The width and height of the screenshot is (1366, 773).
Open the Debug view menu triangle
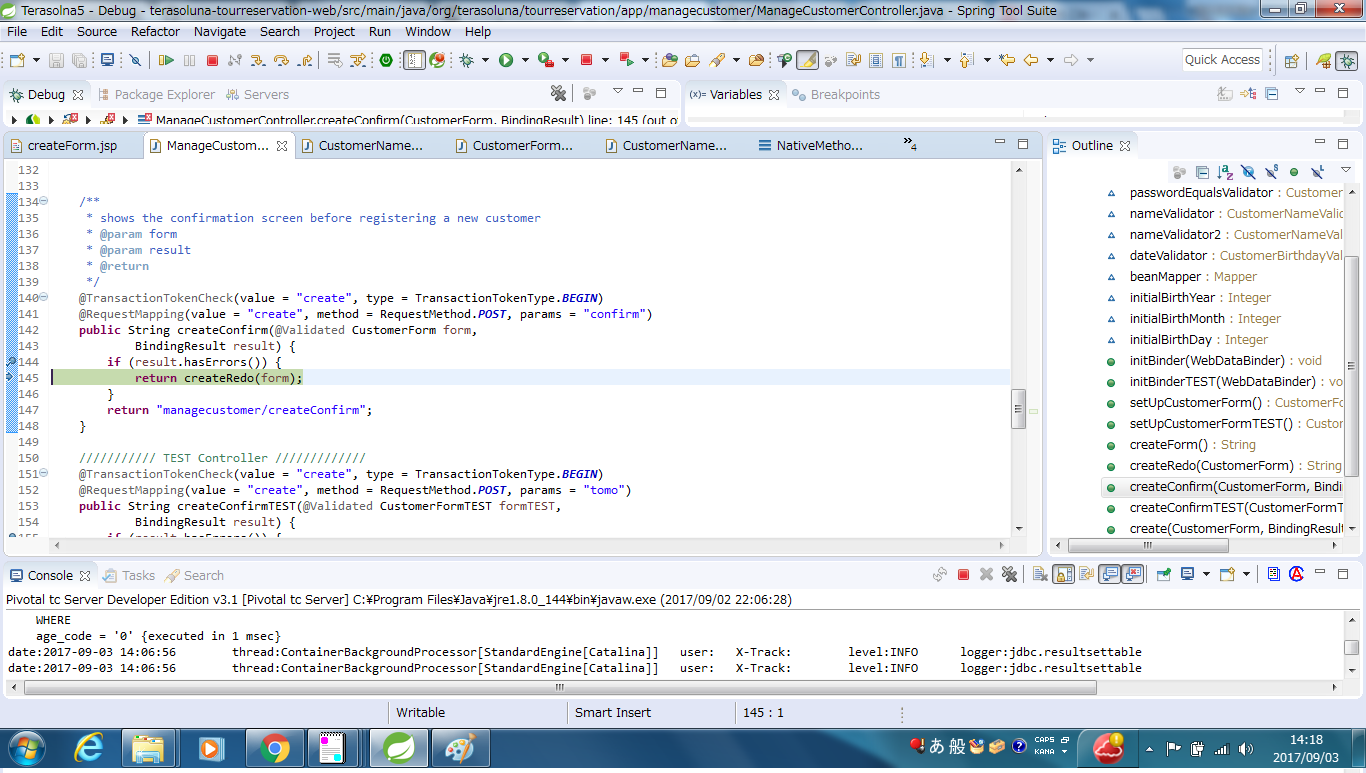(x=617, y=91)
